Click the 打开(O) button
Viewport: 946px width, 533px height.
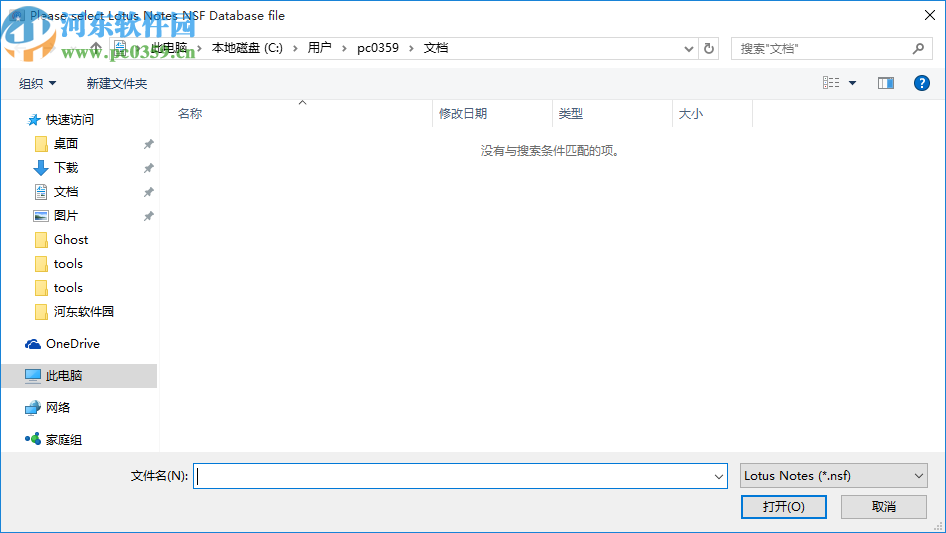click(x=783, y=506)
